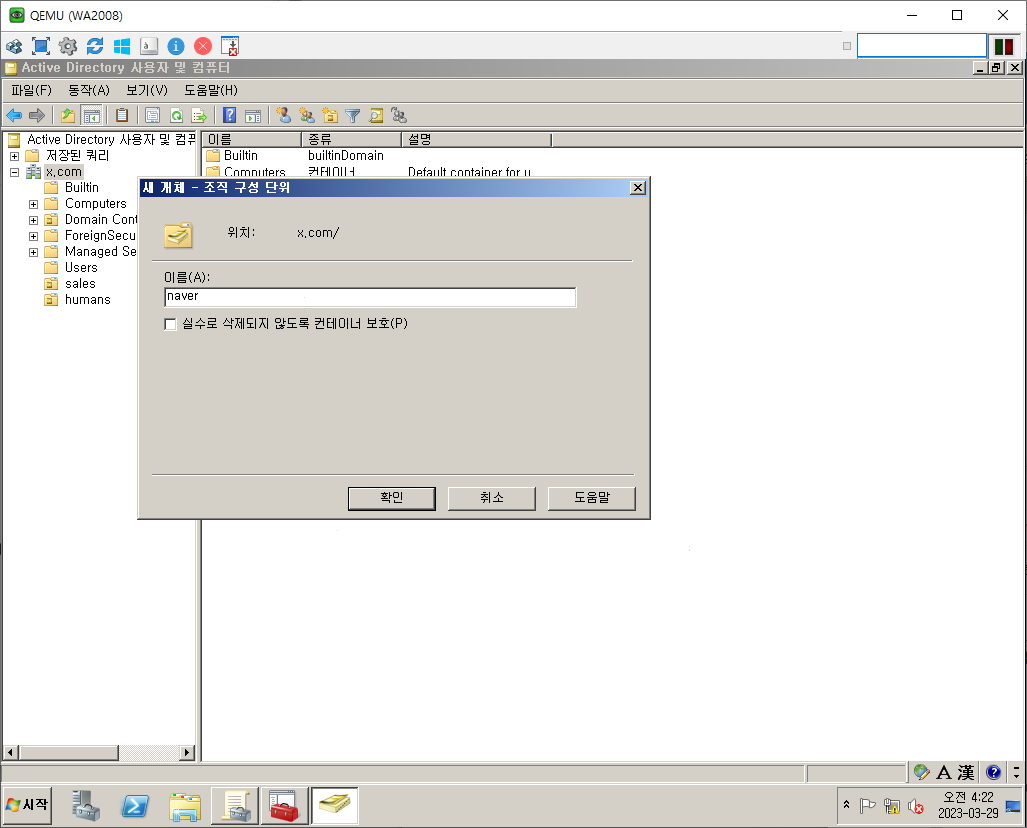Expand the Domain Controllers tree node
This screenshot has width=1027, height=828.
coord(33,220)
